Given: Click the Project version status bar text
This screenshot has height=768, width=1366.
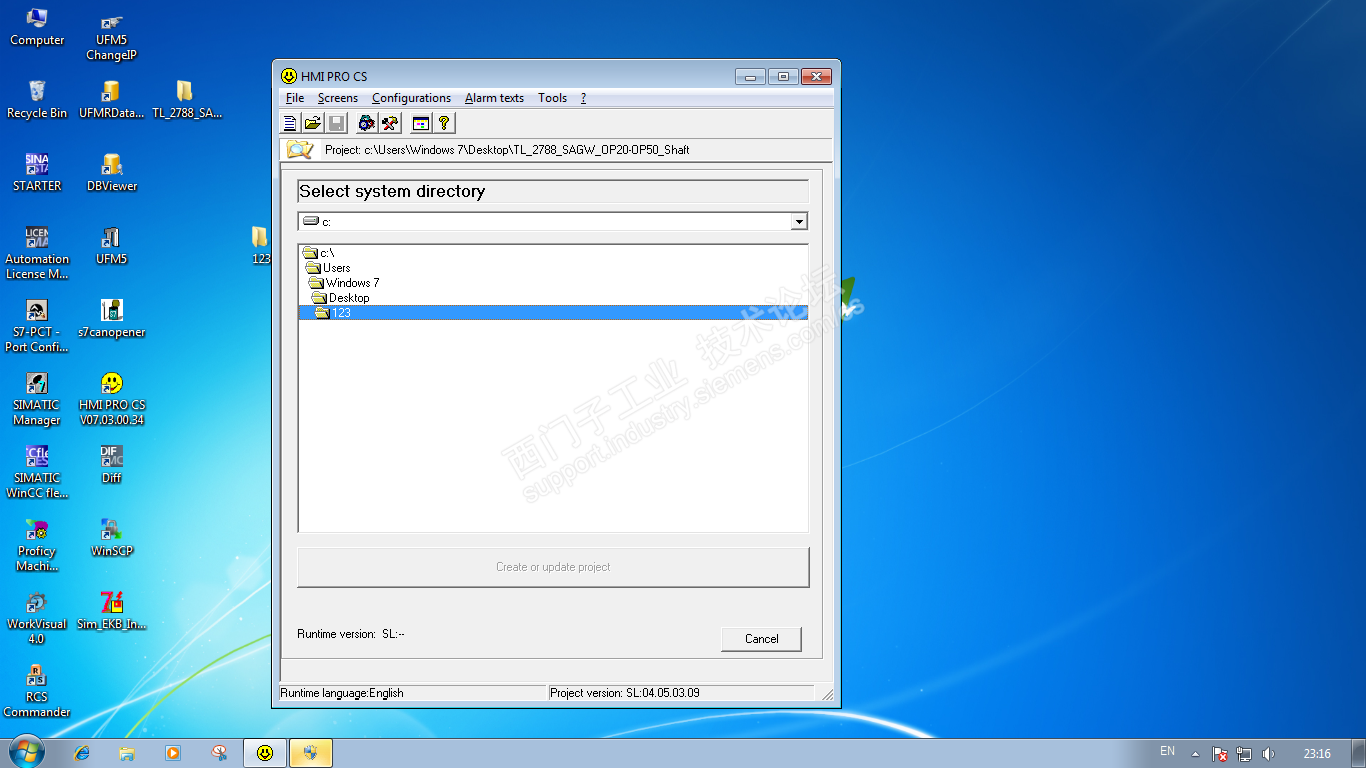Looking at the screenshot, I should 625,693.
